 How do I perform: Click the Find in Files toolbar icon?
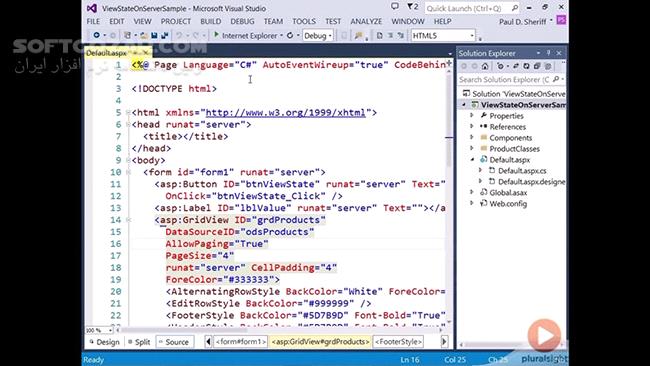point(359,36)
